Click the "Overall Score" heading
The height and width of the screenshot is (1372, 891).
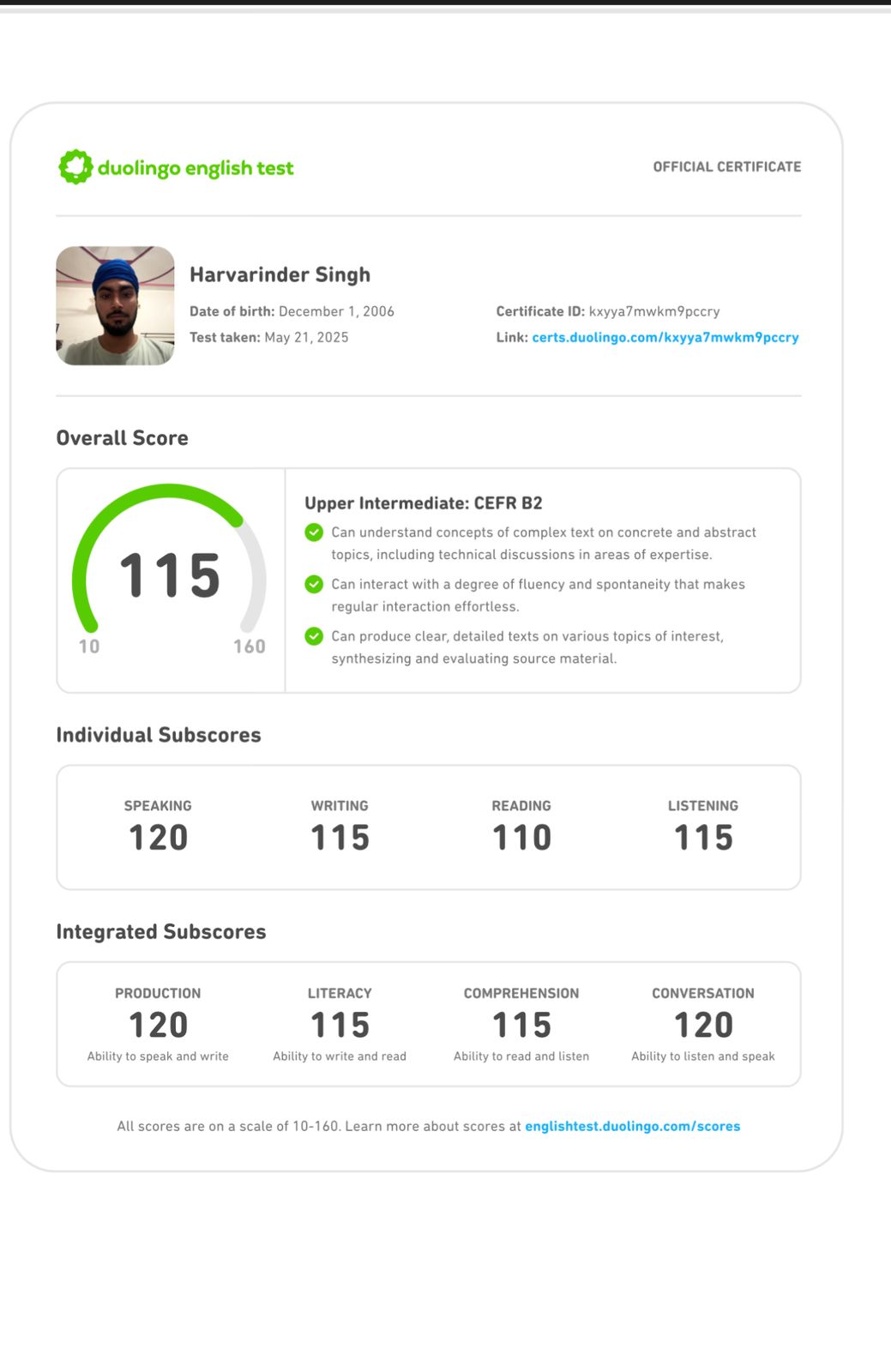click(123, 437)
